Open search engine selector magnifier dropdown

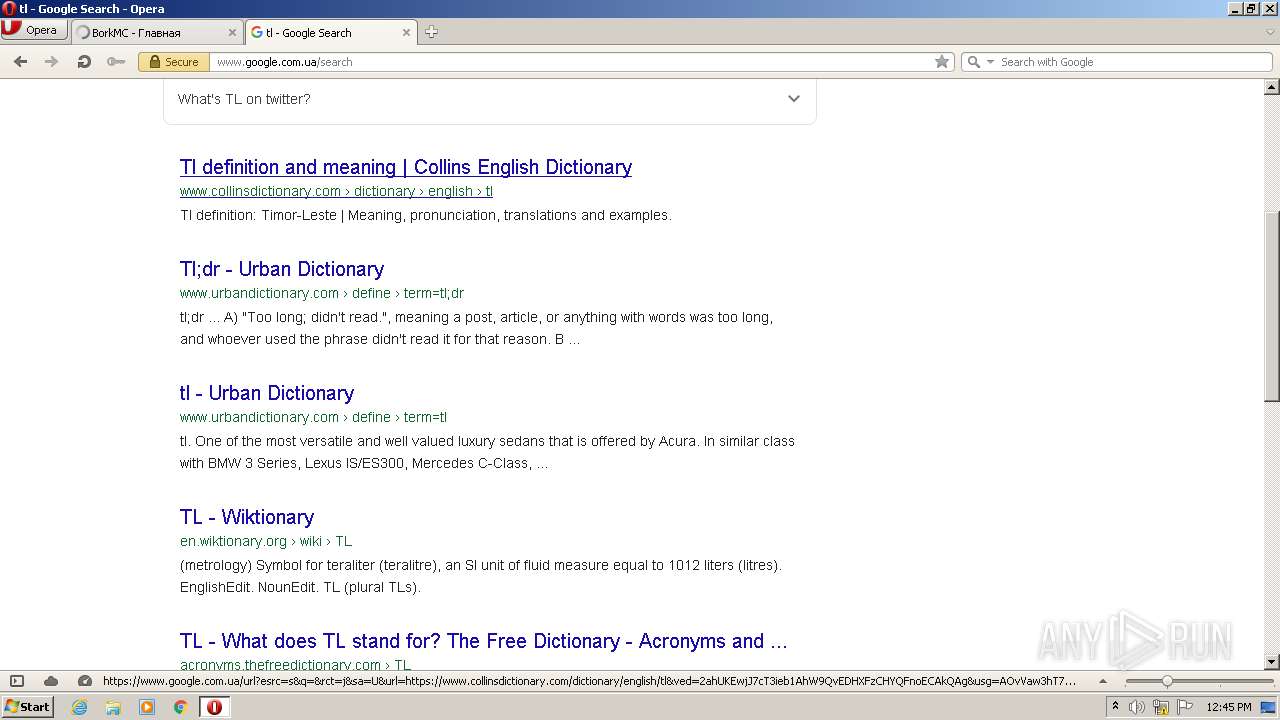[980, 62]
